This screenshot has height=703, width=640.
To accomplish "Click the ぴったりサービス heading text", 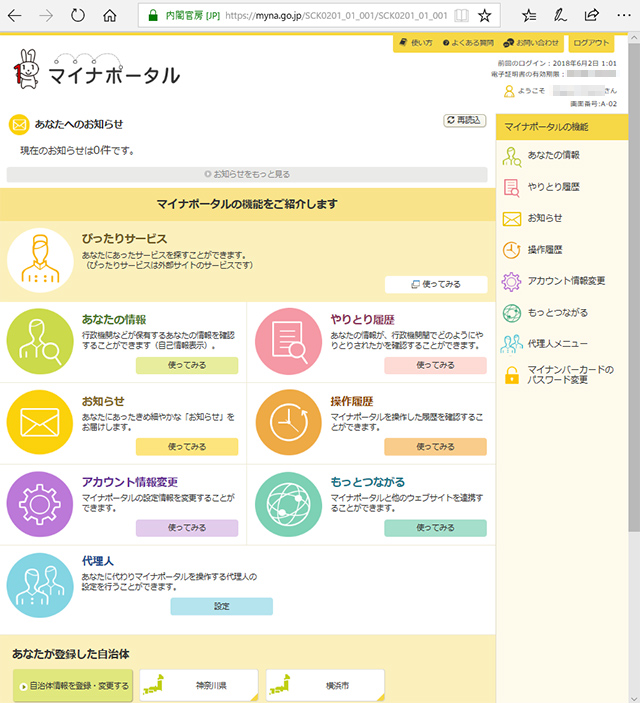I will coord(124,239).
